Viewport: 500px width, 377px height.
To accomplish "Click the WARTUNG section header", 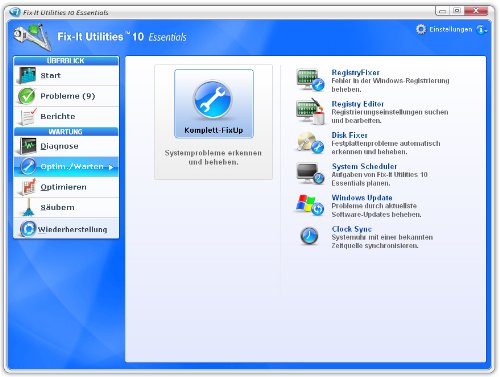I will tap(66, 132).
